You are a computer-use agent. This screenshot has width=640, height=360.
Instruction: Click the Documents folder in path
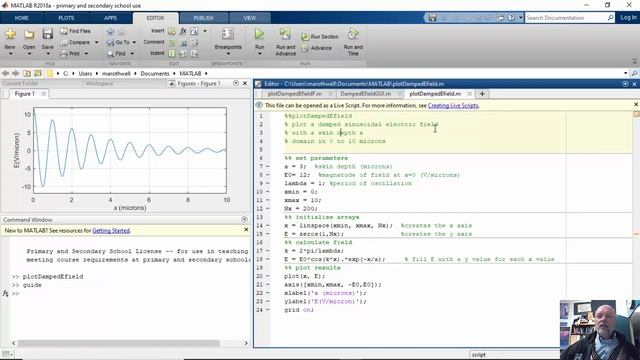pos(155,73)
